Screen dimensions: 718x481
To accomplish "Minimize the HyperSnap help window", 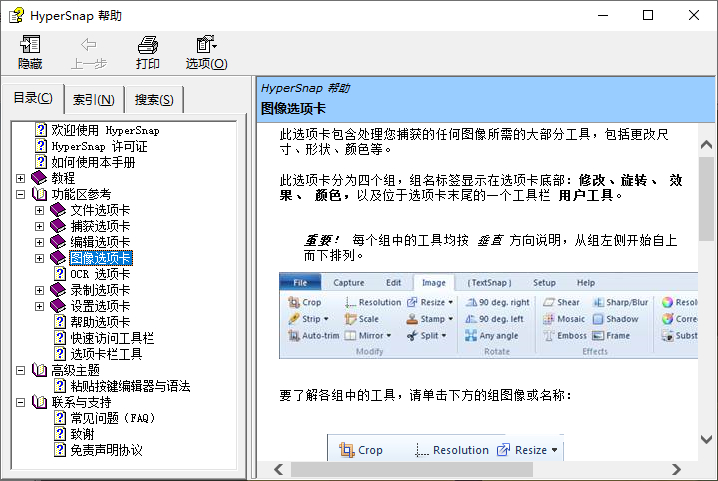I will click(x=603, y=15).
